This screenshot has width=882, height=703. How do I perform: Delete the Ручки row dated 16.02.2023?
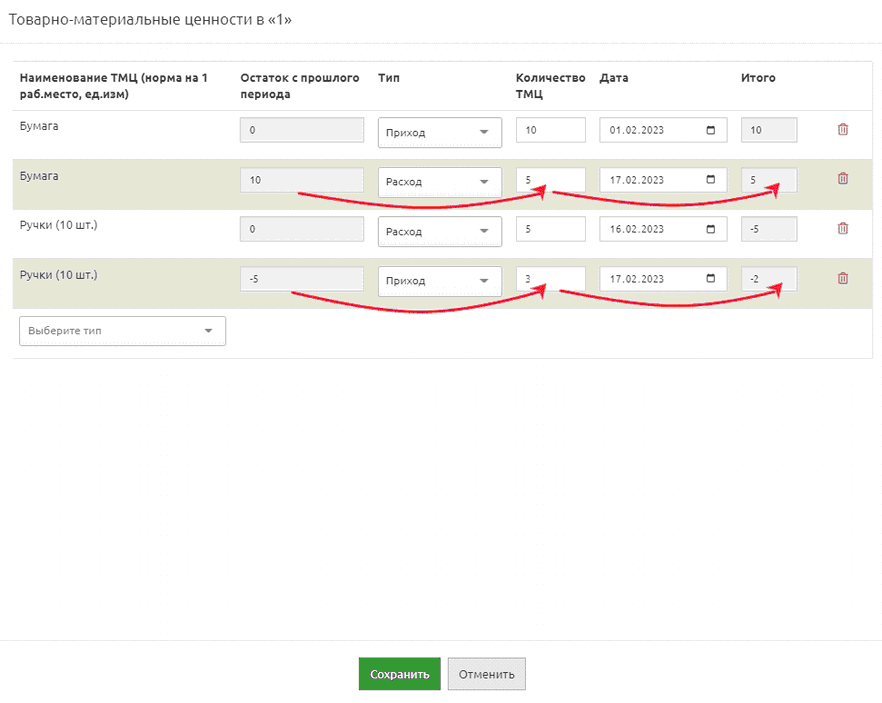point(843,228)
